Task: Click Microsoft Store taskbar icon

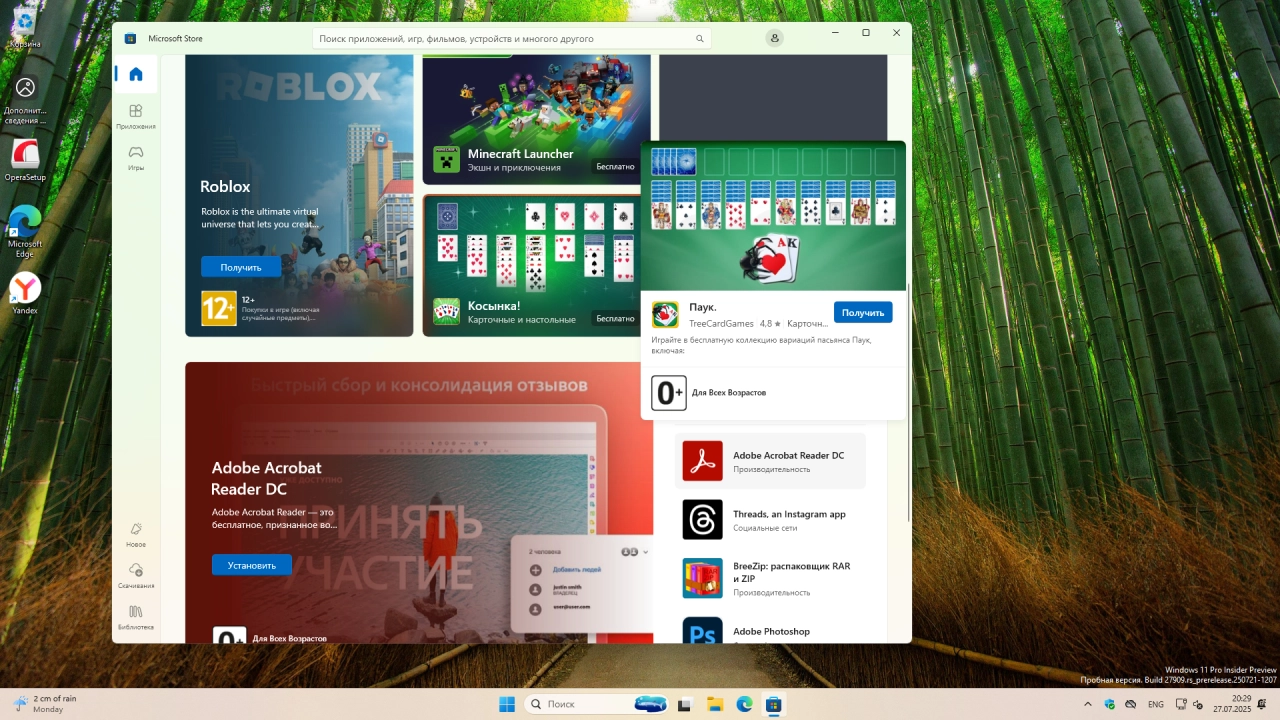Action: pos(773,704)
